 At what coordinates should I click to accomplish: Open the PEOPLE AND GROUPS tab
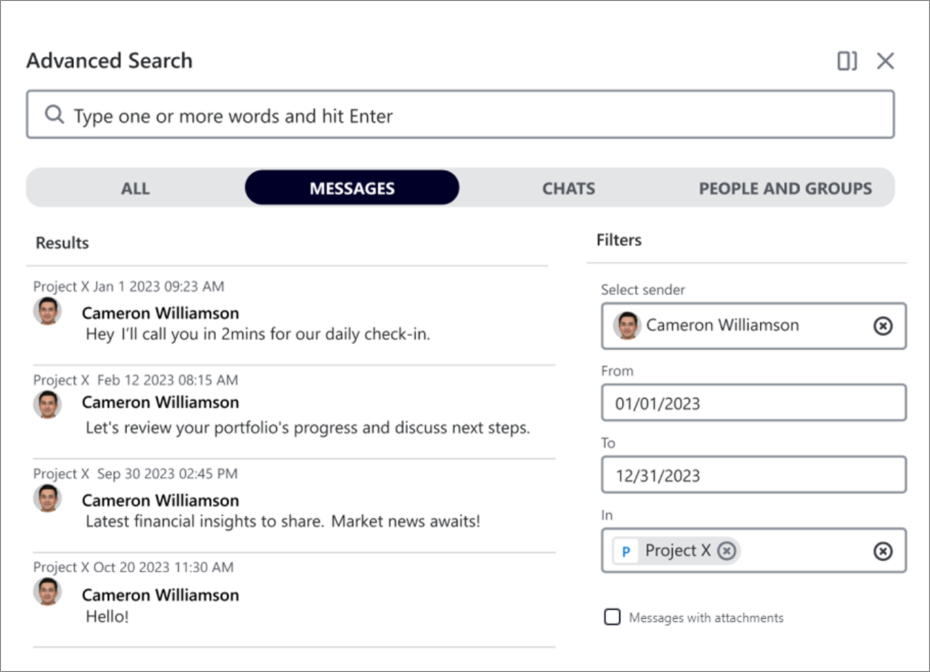click(x=785, y=188)
